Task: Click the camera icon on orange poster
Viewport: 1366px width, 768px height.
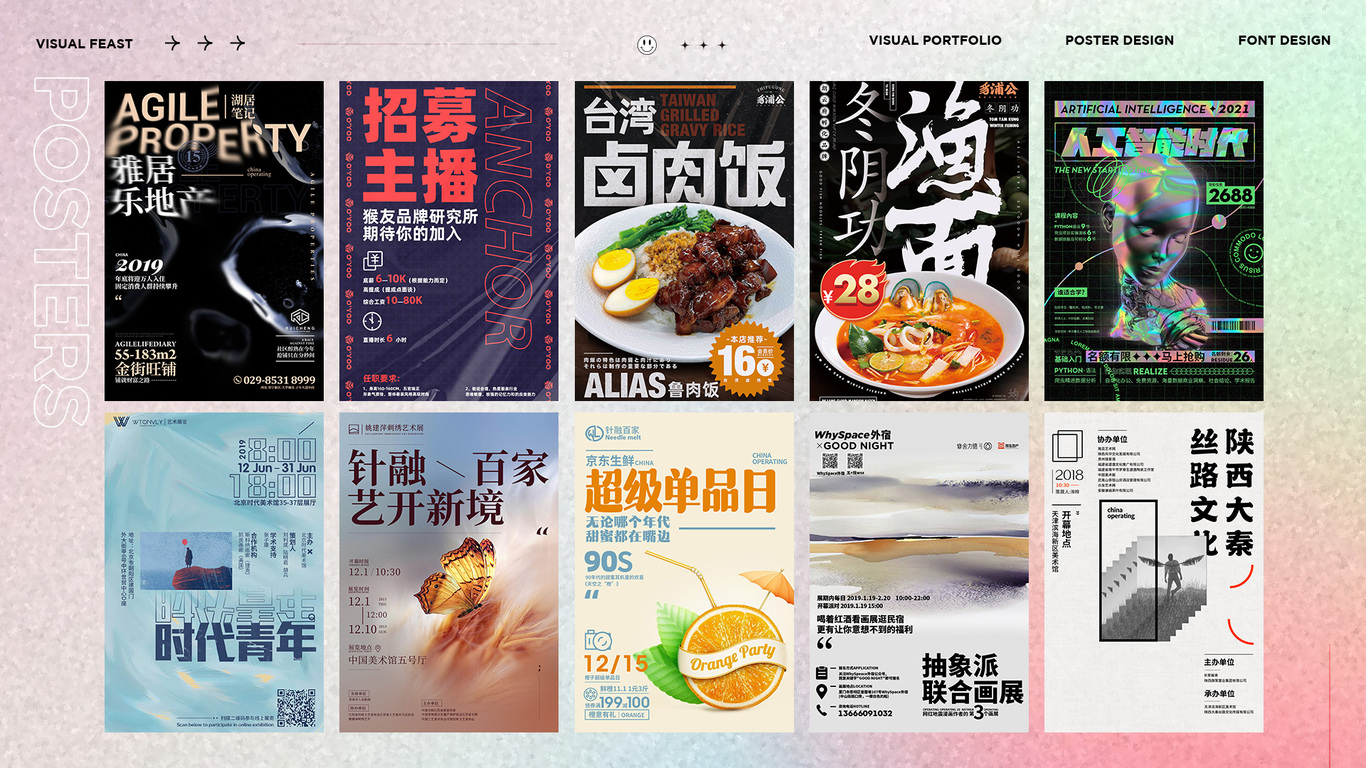Action: pos(599,638)
